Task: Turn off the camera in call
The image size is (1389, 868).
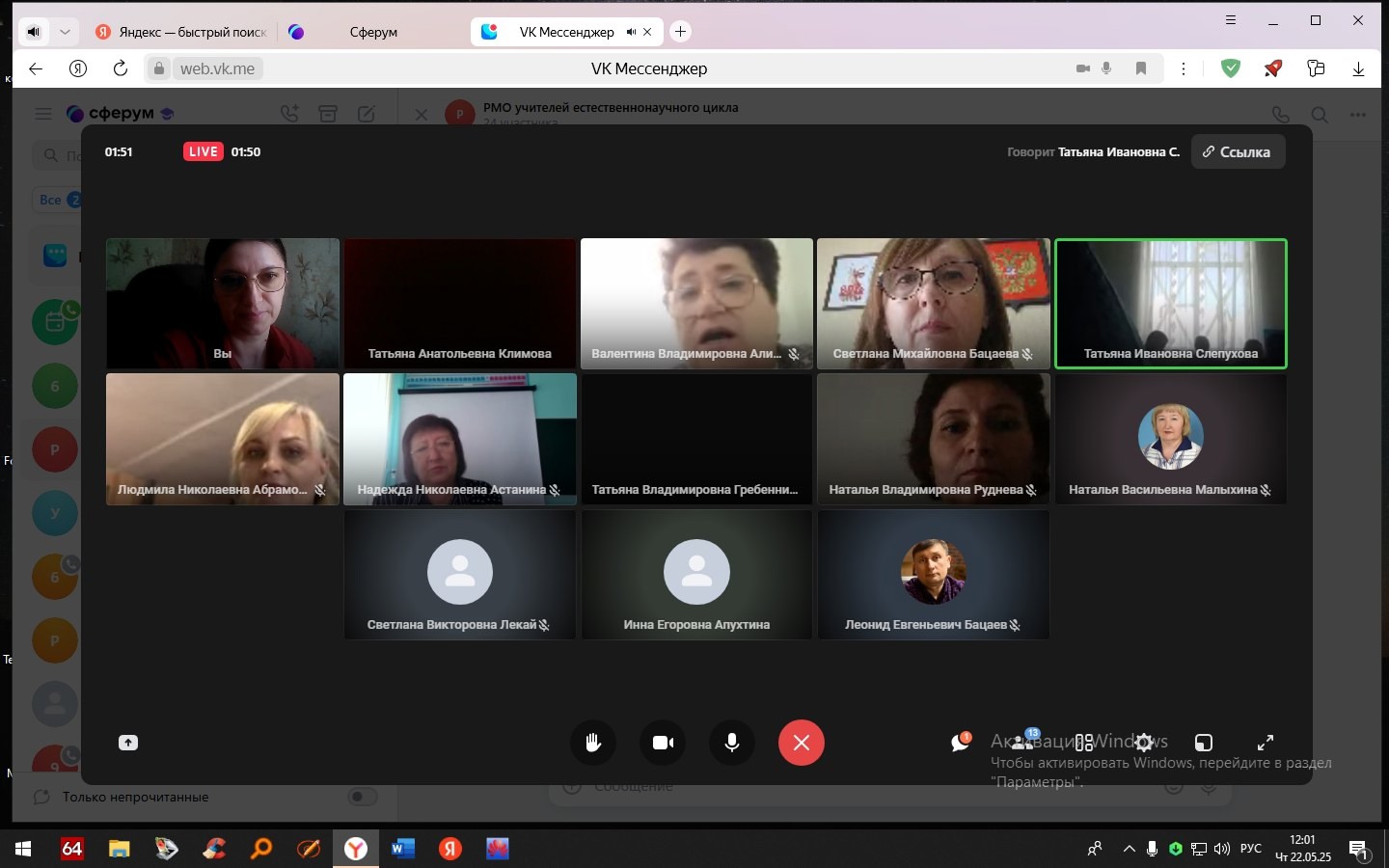Action: coord(663,743)
